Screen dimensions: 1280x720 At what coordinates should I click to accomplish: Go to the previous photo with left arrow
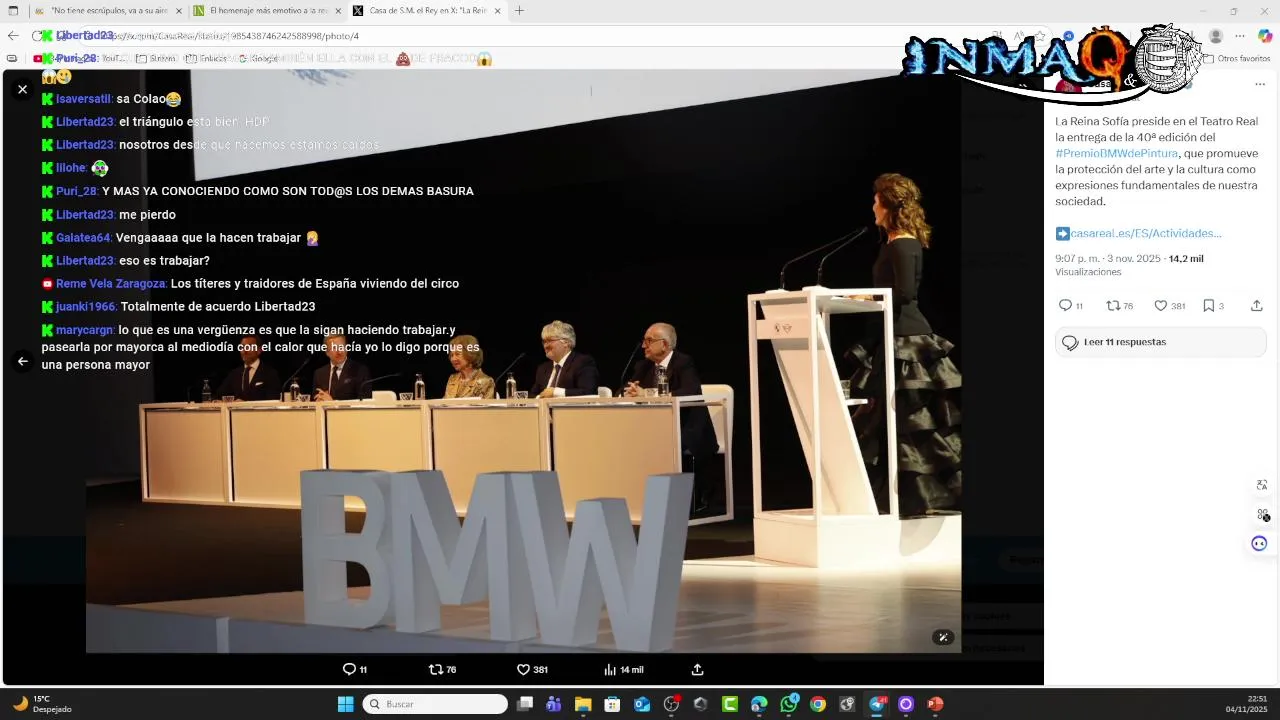pos(22,362)
